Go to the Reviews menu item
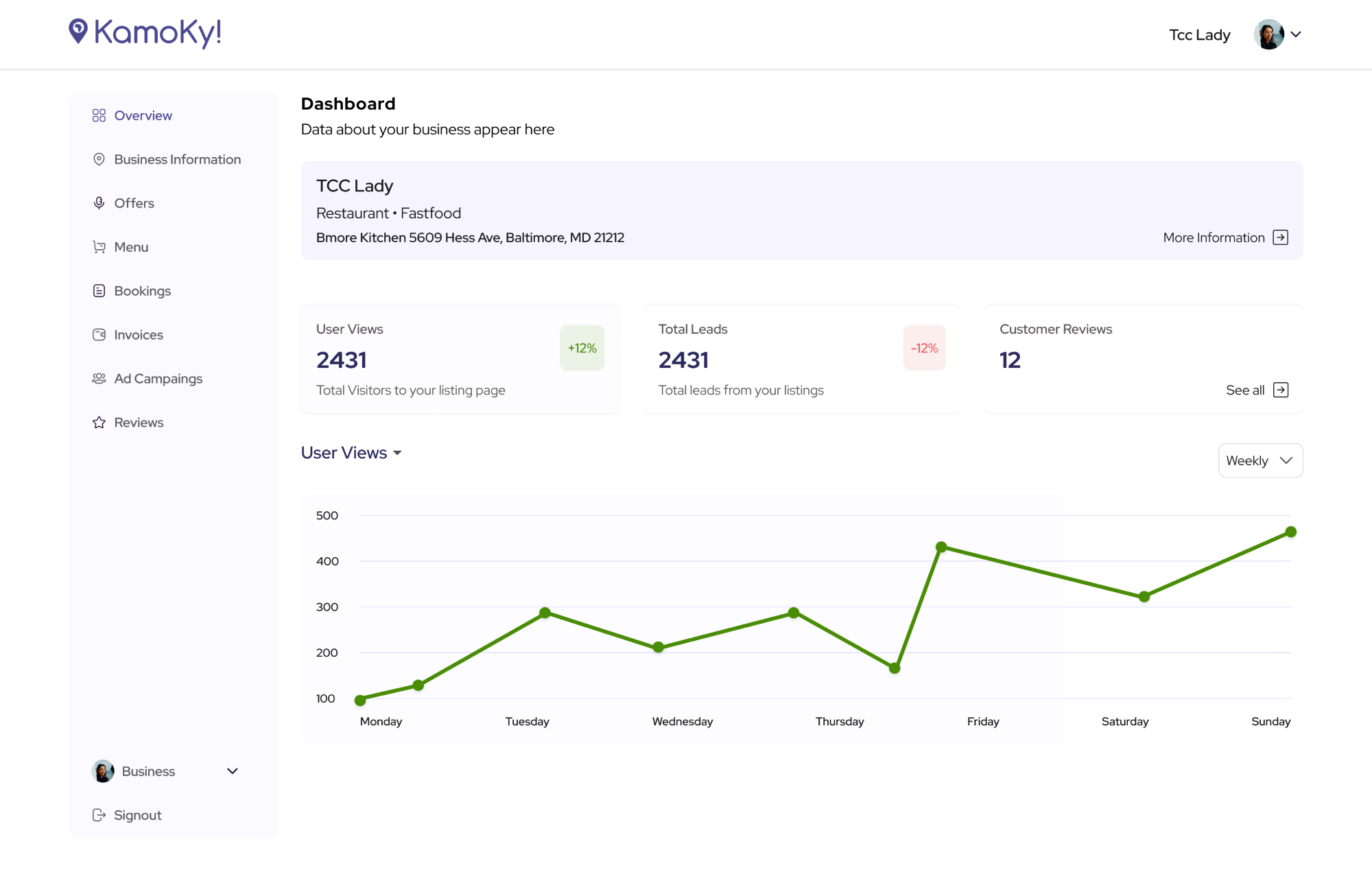Viewport: 1372px width, 879px height. (139, 423)
